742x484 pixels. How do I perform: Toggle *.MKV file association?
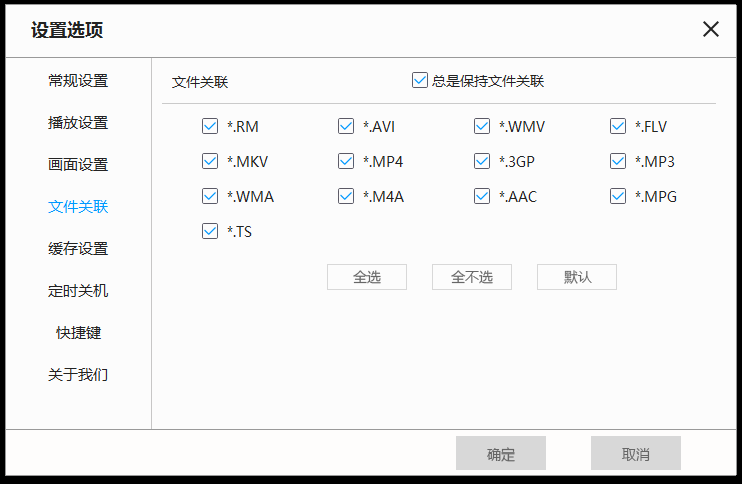[x=210, y=162]
